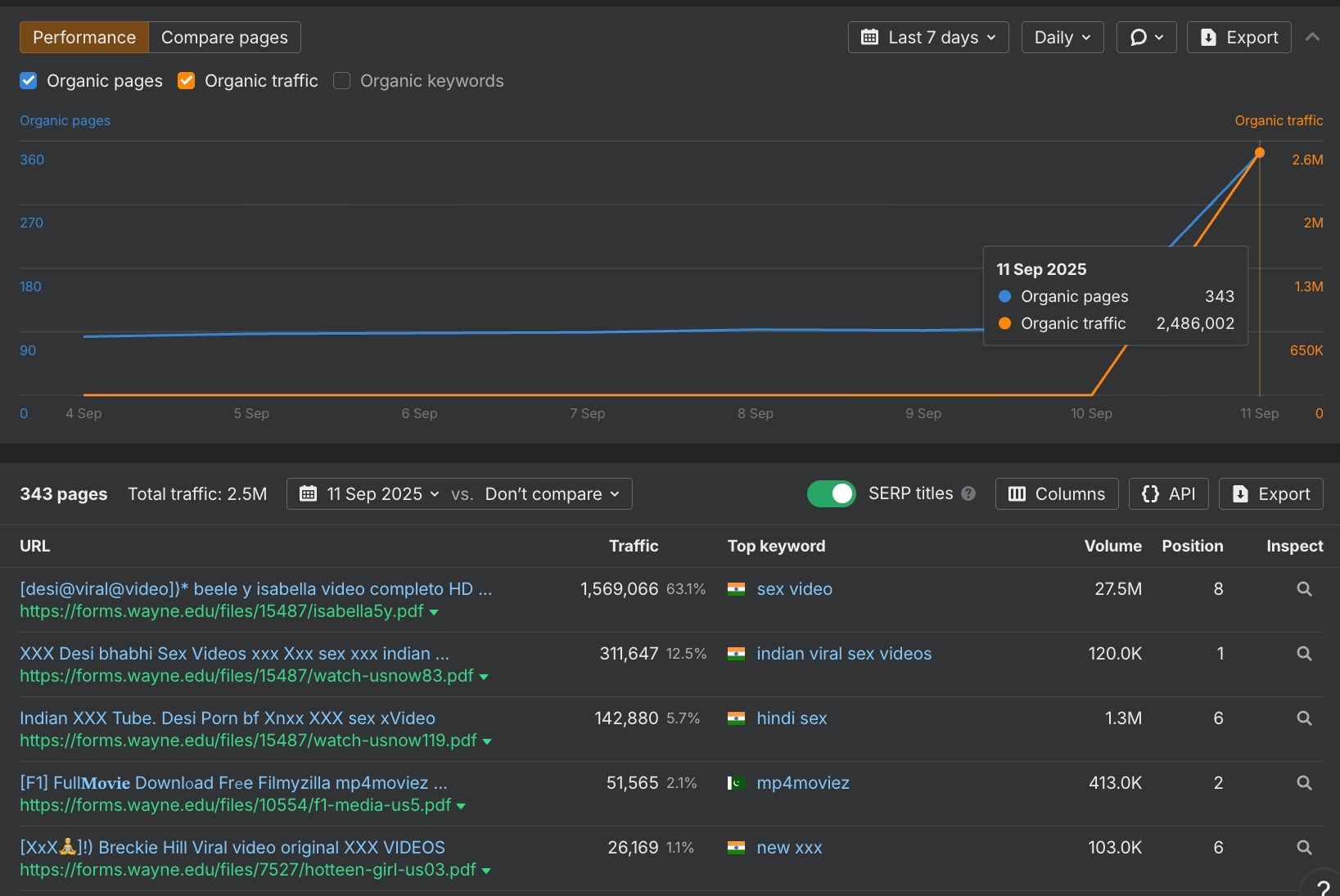Collapse the panel using the chevron-up icon

(1313, 37)
